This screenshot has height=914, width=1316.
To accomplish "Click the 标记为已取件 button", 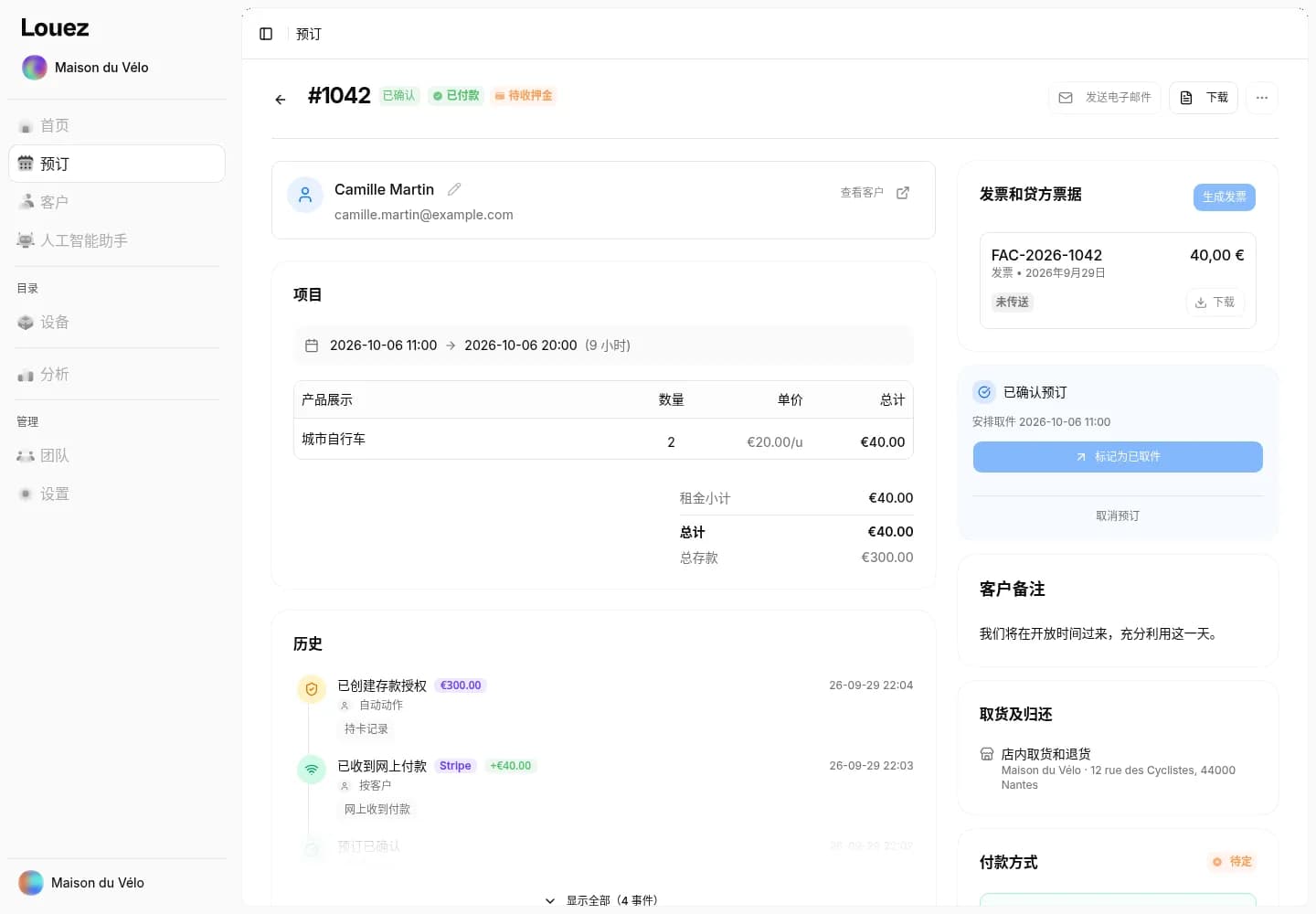I will pos(1118,457).
